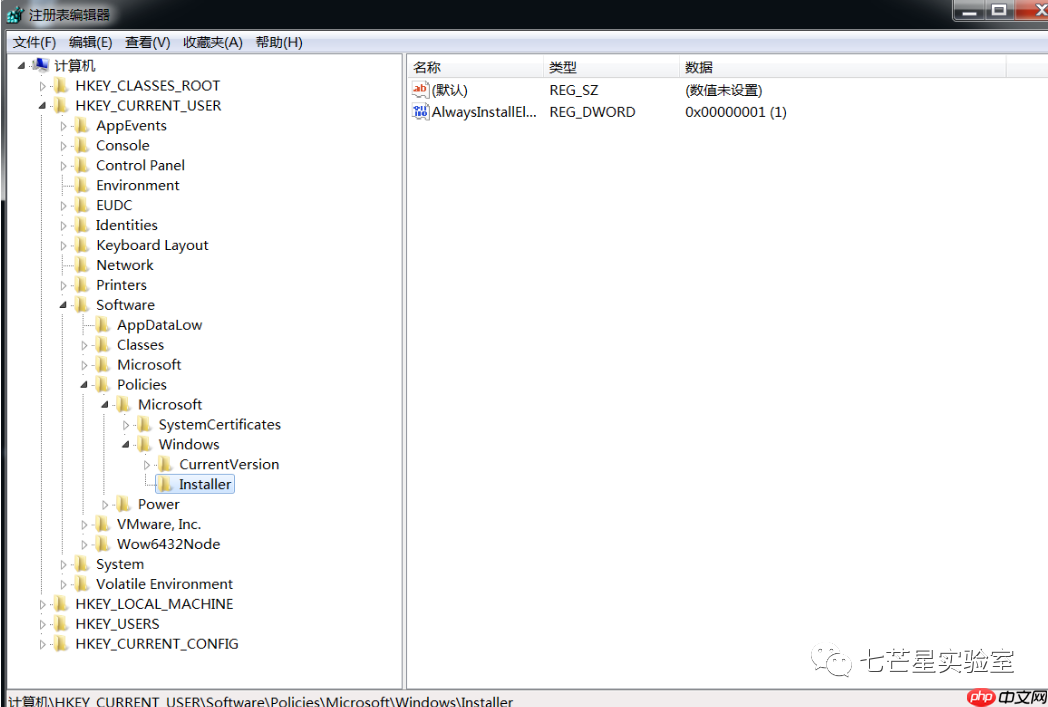This screenshot has width=1048, height=707.
Task: Click the Registry Editor icon in title bar
Action: pos(14,13)
